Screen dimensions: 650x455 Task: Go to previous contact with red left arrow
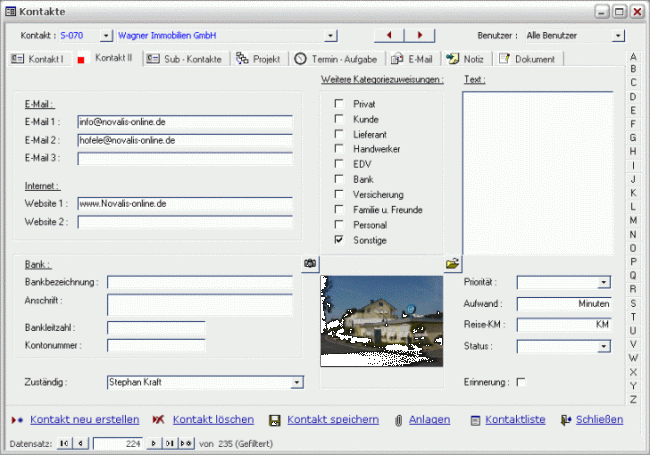pyautogui.click(x=390, y=35)
